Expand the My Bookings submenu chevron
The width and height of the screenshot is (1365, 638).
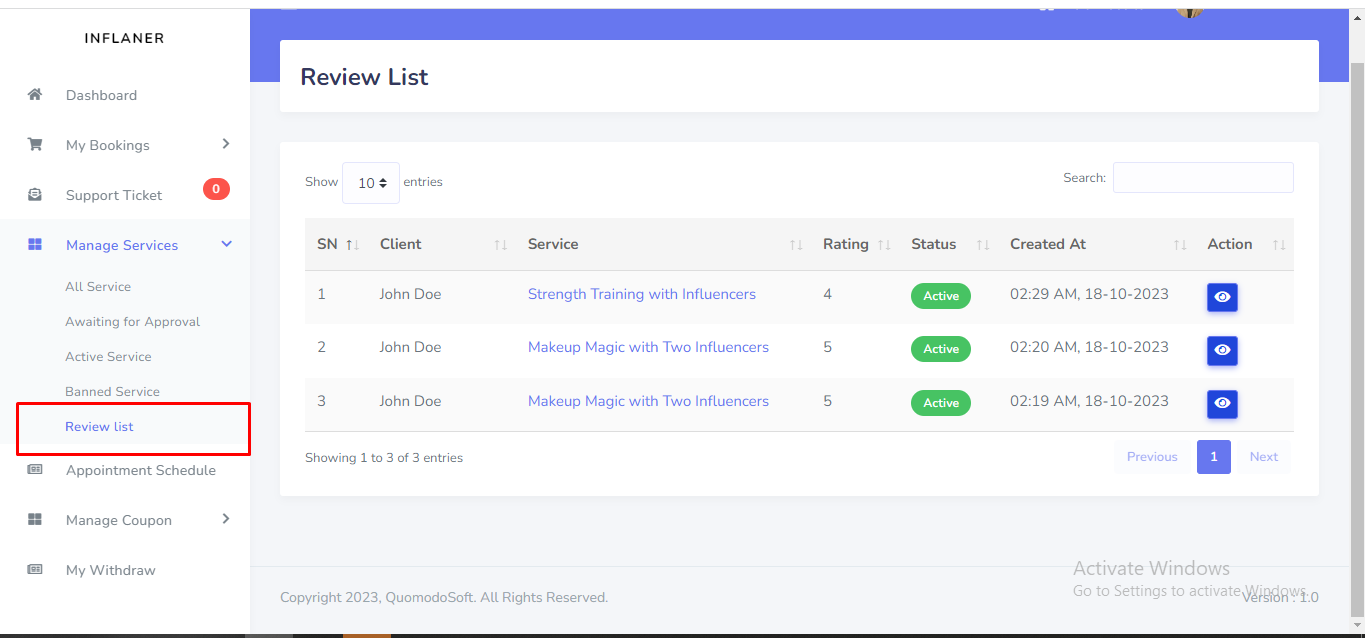(226, 144)
